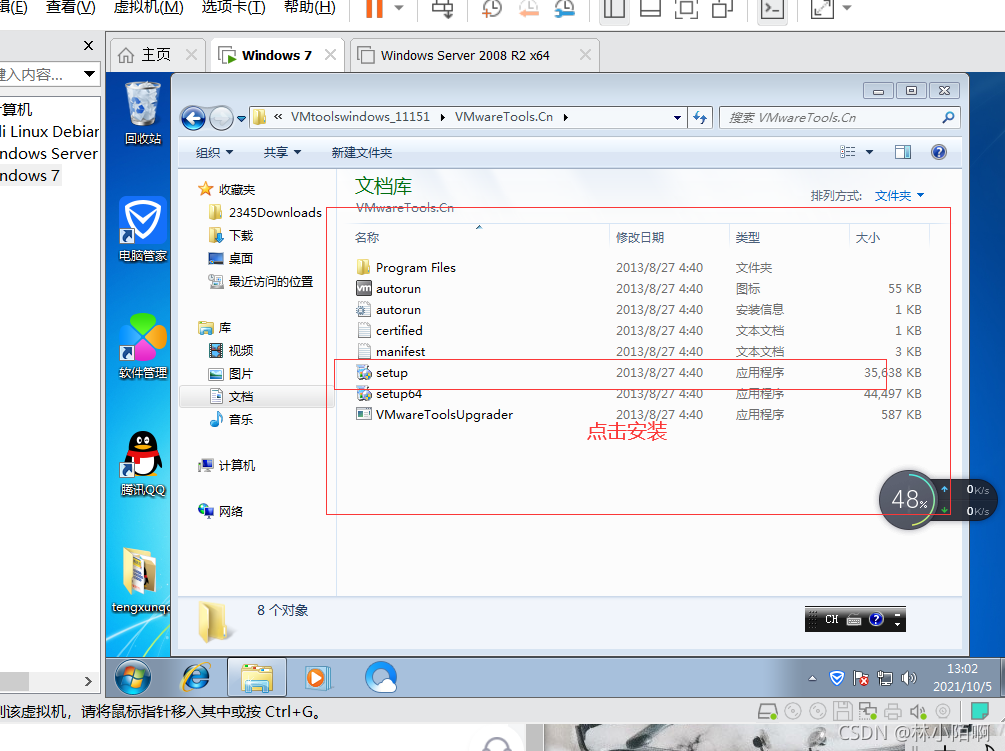
Task: Open the view options dropdown arrow
Action: 870,152
